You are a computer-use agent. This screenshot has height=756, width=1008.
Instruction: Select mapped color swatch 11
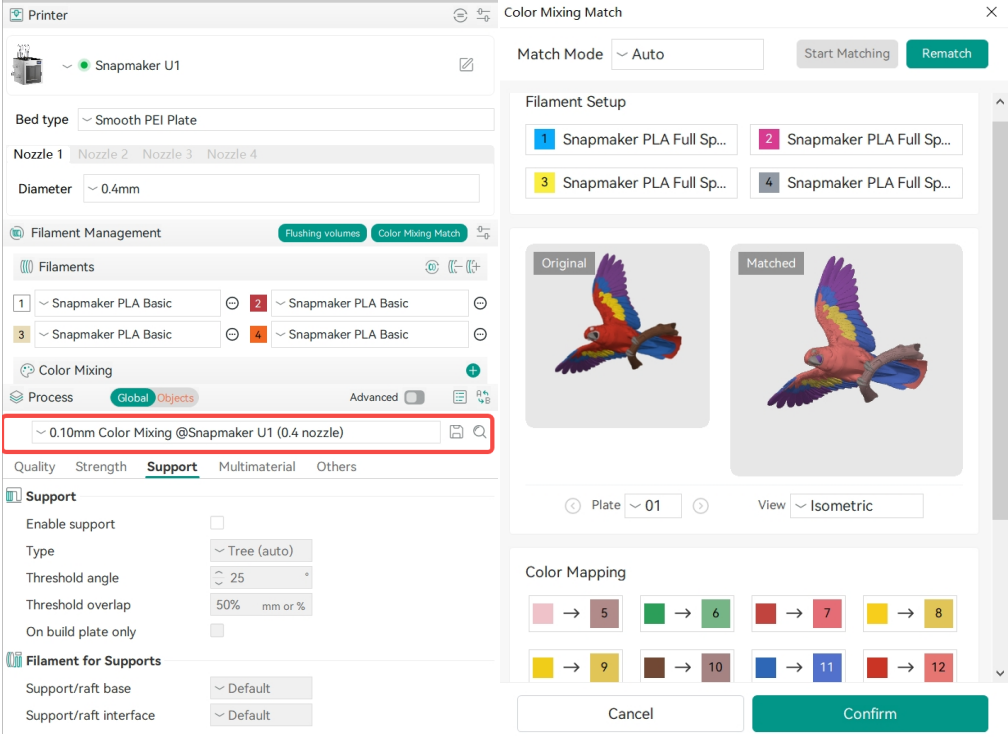click(827, 667)
